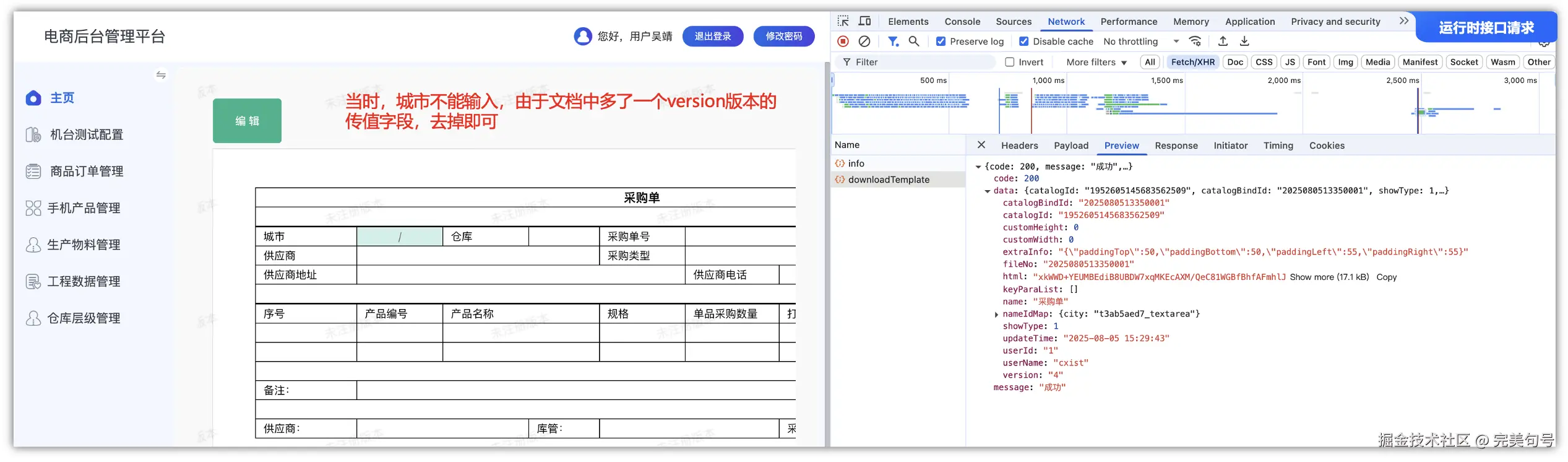Enable the Invert filter checkbox
The image size is (1568, 462).
[x=1010, y=62]
